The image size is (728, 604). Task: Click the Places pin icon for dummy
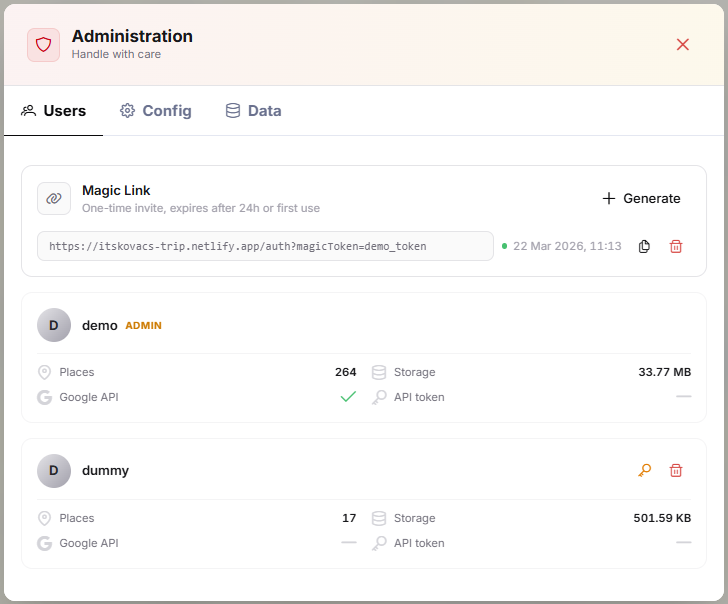coord(44,518)
